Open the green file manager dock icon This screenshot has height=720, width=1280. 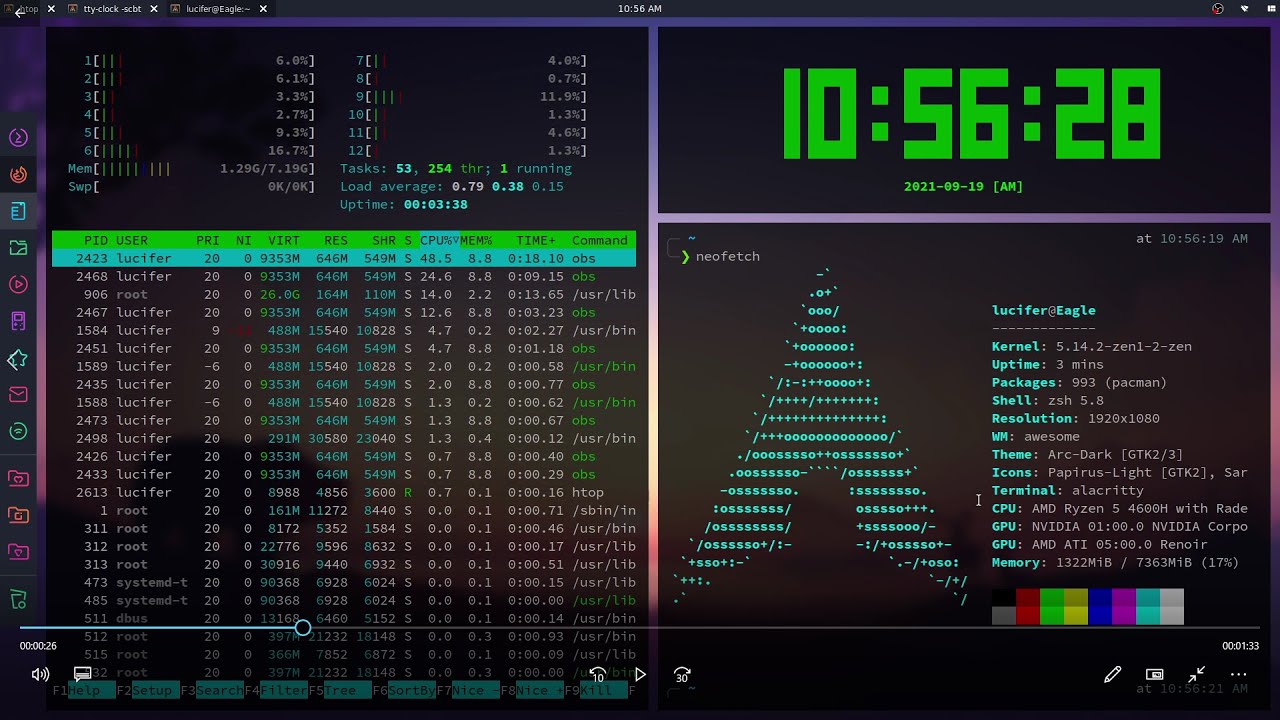click(18, 248)
